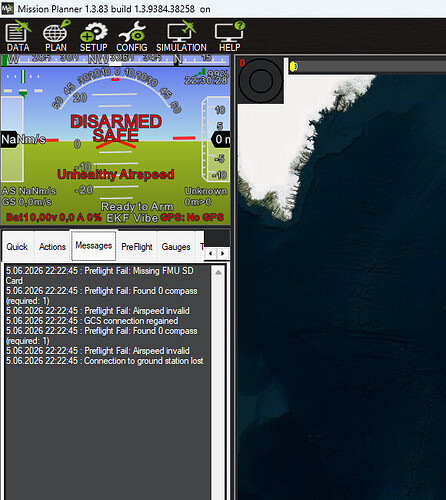
Task: Open the PreFlight tab
Action: pos(137,247)
